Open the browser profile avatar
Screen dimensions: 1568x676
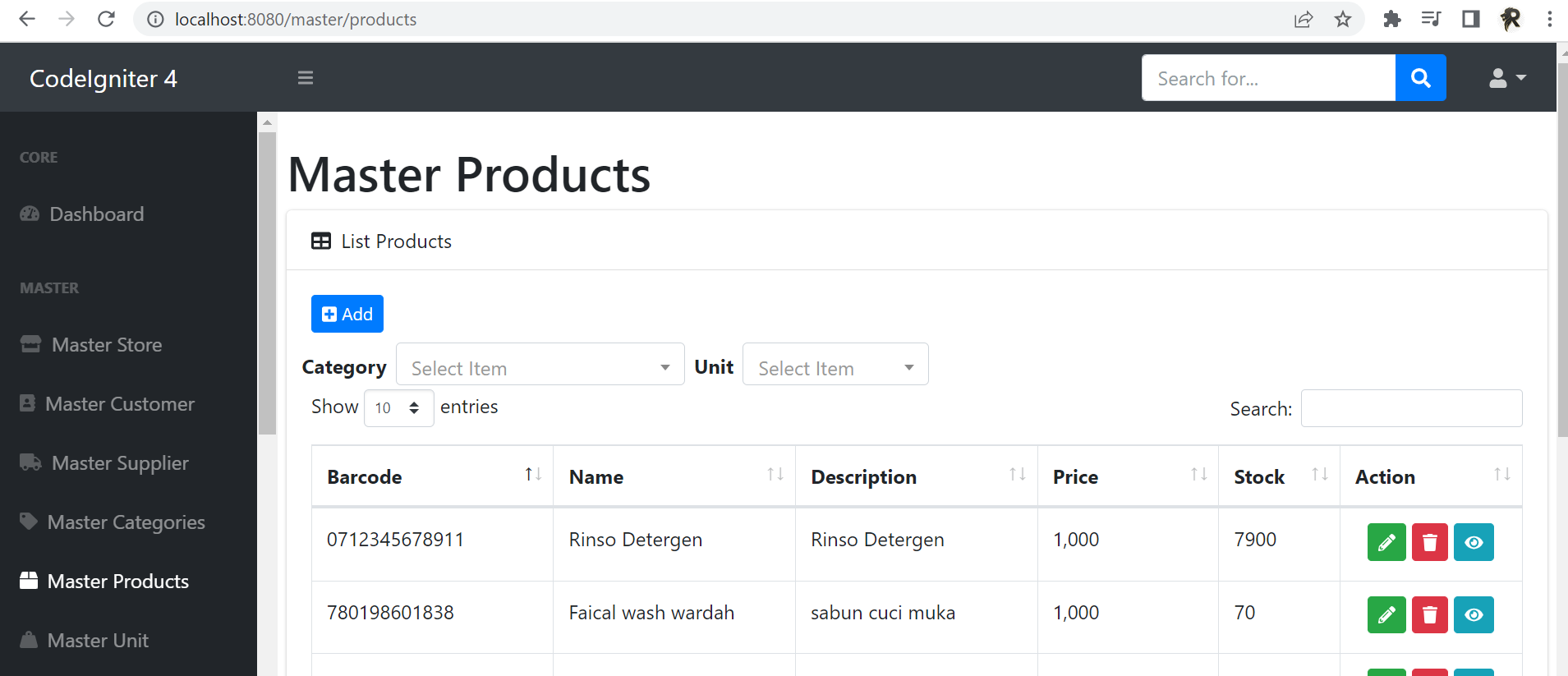1511,19
